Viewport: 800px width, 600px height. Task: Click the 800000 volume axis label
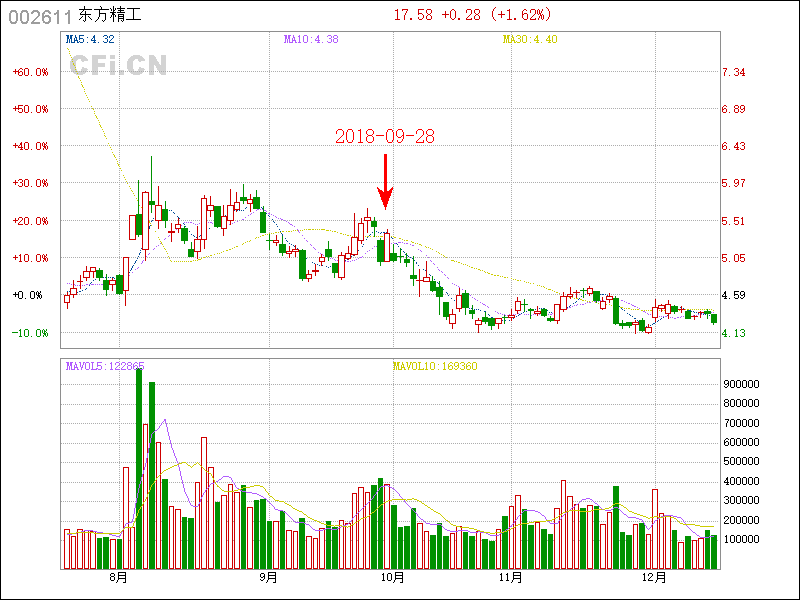click(x=741, y=403)
